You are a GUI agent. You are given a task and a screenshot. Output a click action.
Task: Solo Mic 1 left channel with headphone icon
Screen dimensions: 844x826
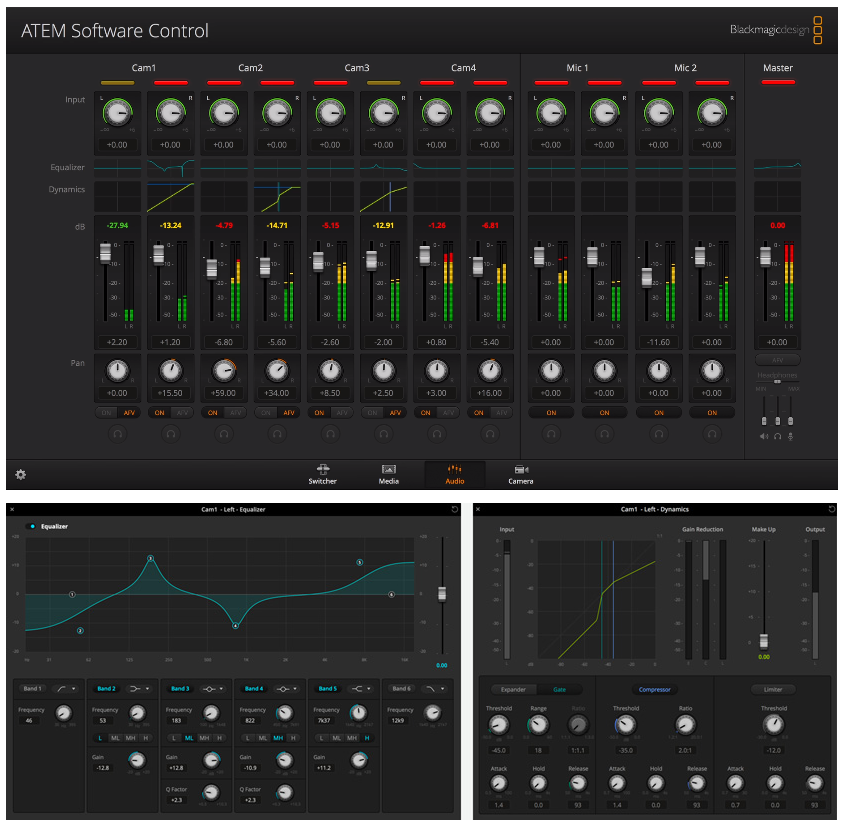coord(551,433)
